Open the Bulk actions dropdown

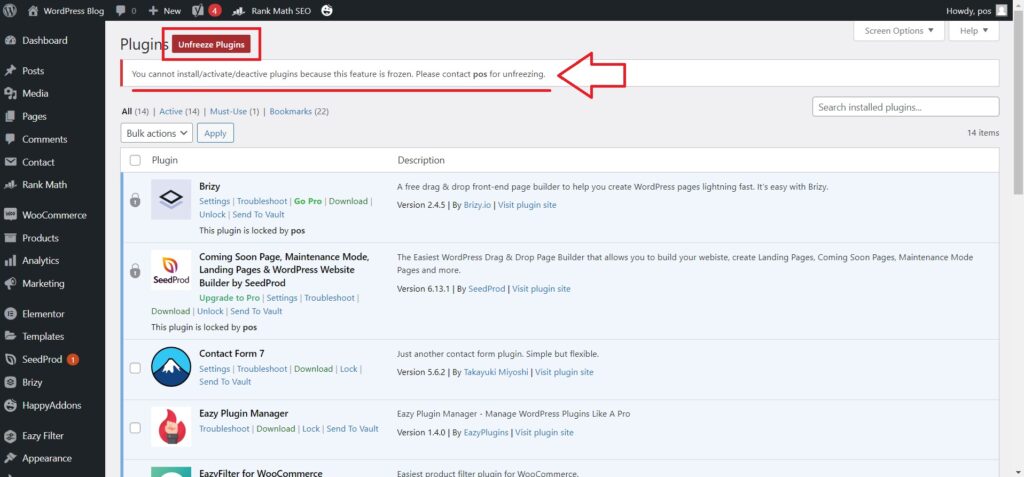pos(157,133)
